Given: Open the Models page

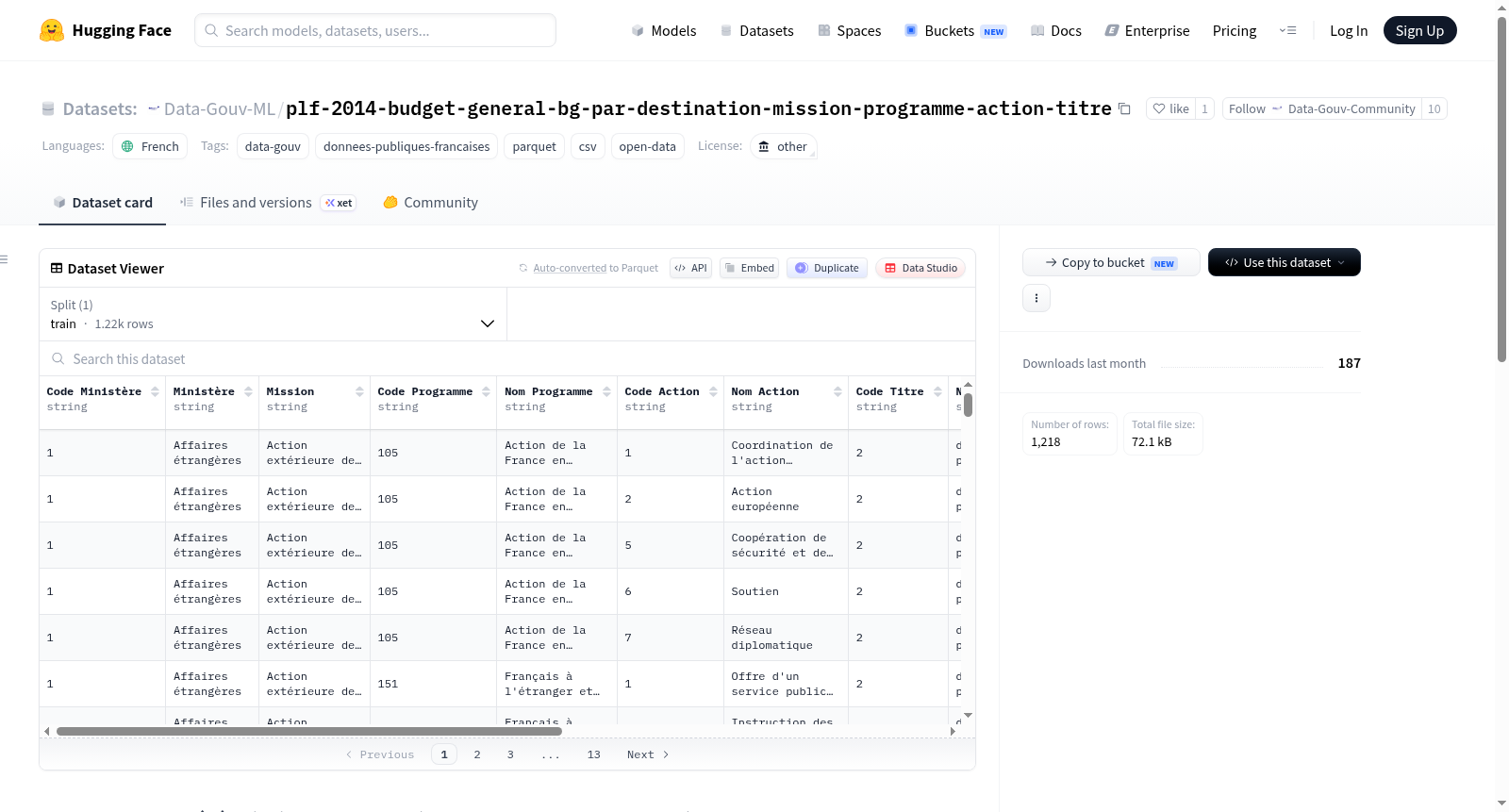Looking at the screenshot, I should (664, 30).
